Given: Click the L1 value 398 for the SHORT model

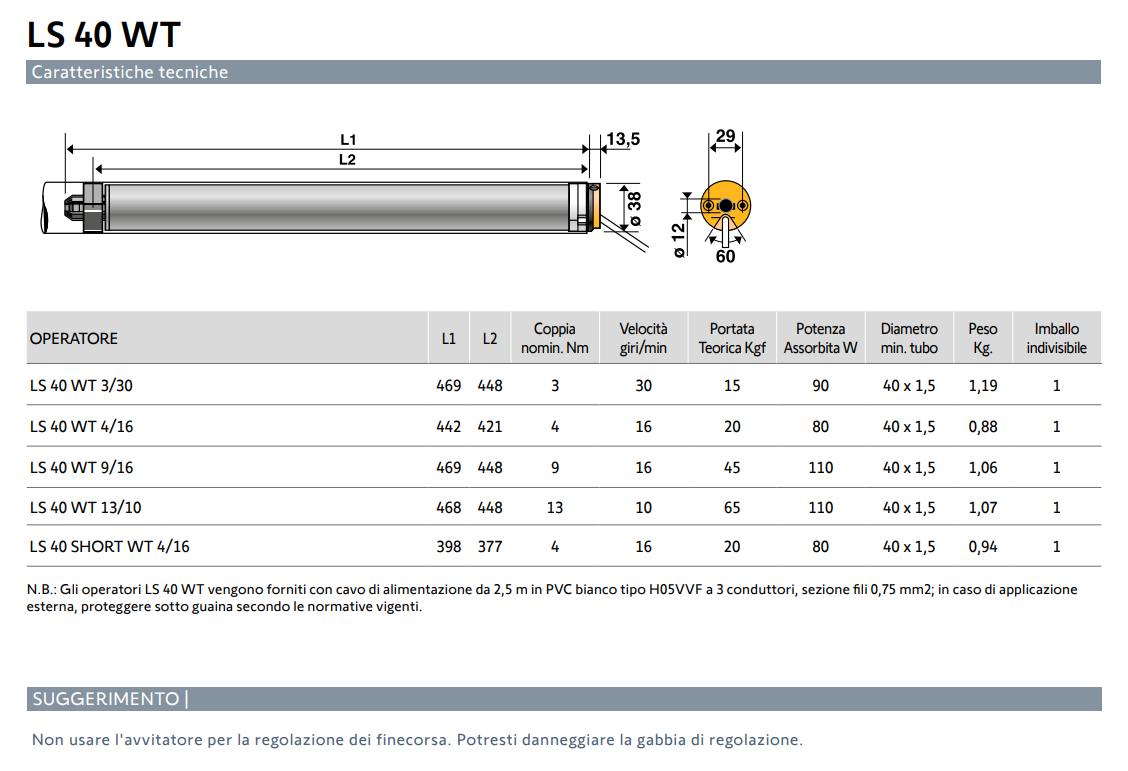Looking at the screenshot, I should pyautogui.click(x=449, y=547).
